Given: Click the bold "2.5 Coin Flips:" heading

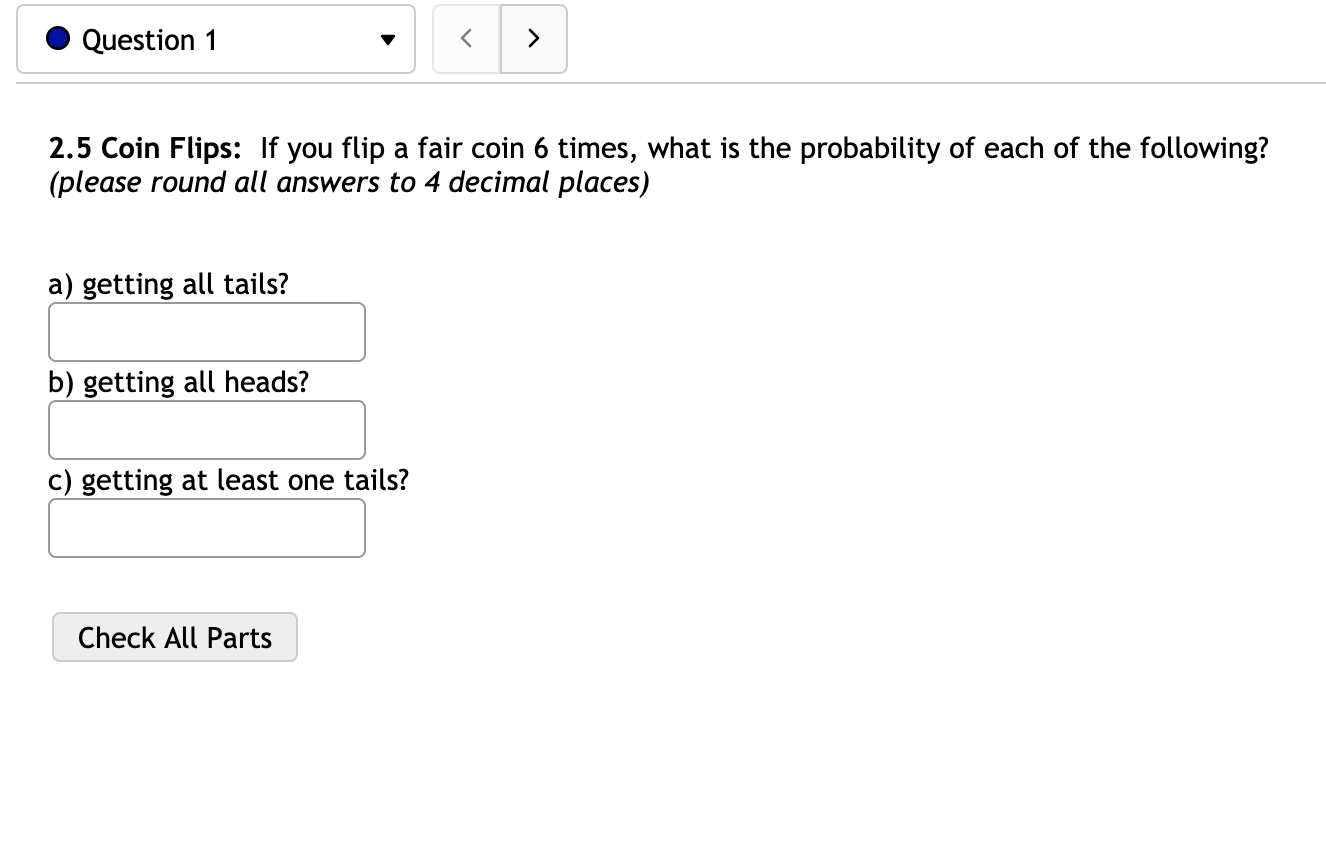Looking at the screenshot, I should pyautogui.click(x=145, y=149).
